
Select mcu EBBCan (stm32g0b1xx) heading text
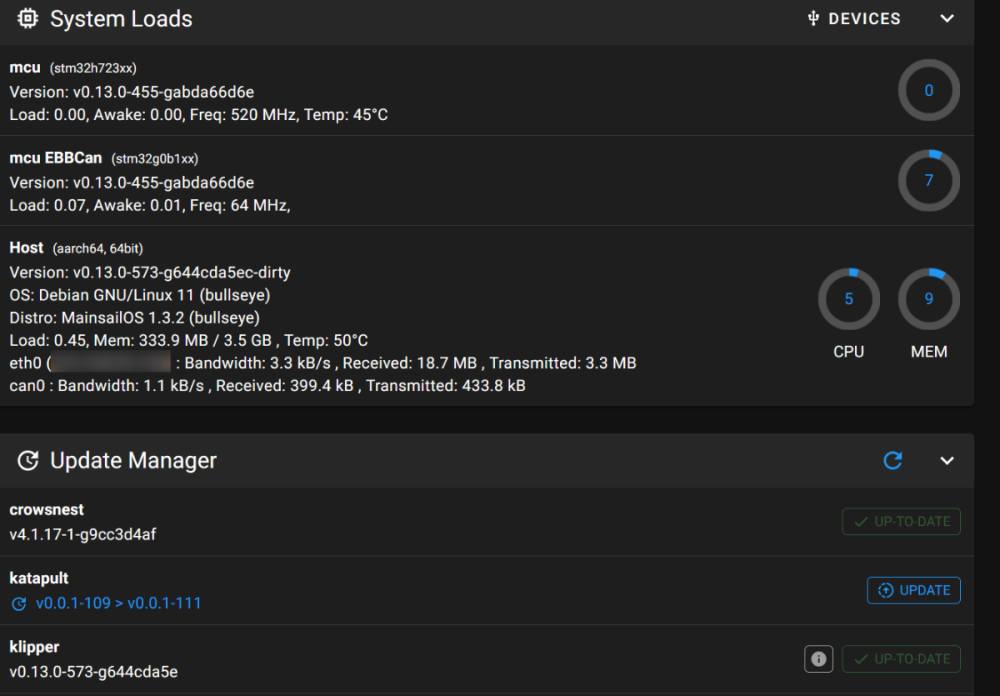104,158
